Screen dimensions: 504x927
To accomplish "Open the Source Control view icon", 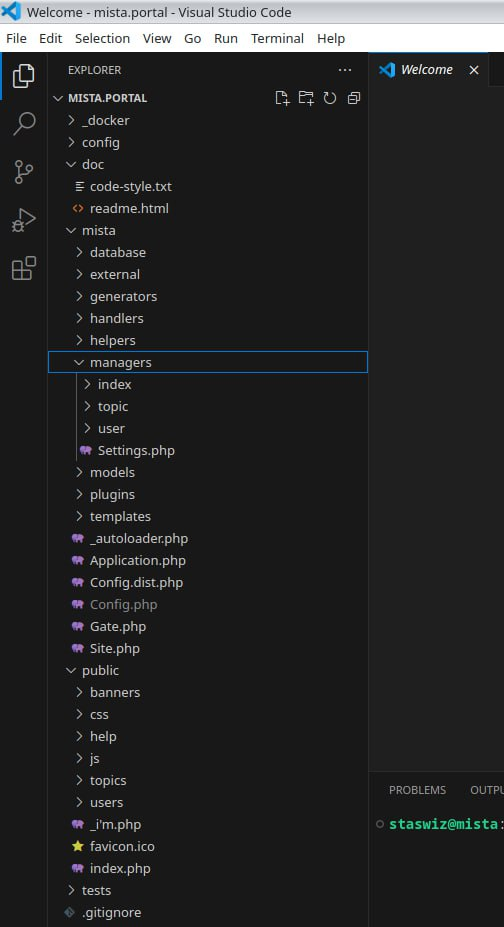I will pyautogui.click(x=24, y=172).
